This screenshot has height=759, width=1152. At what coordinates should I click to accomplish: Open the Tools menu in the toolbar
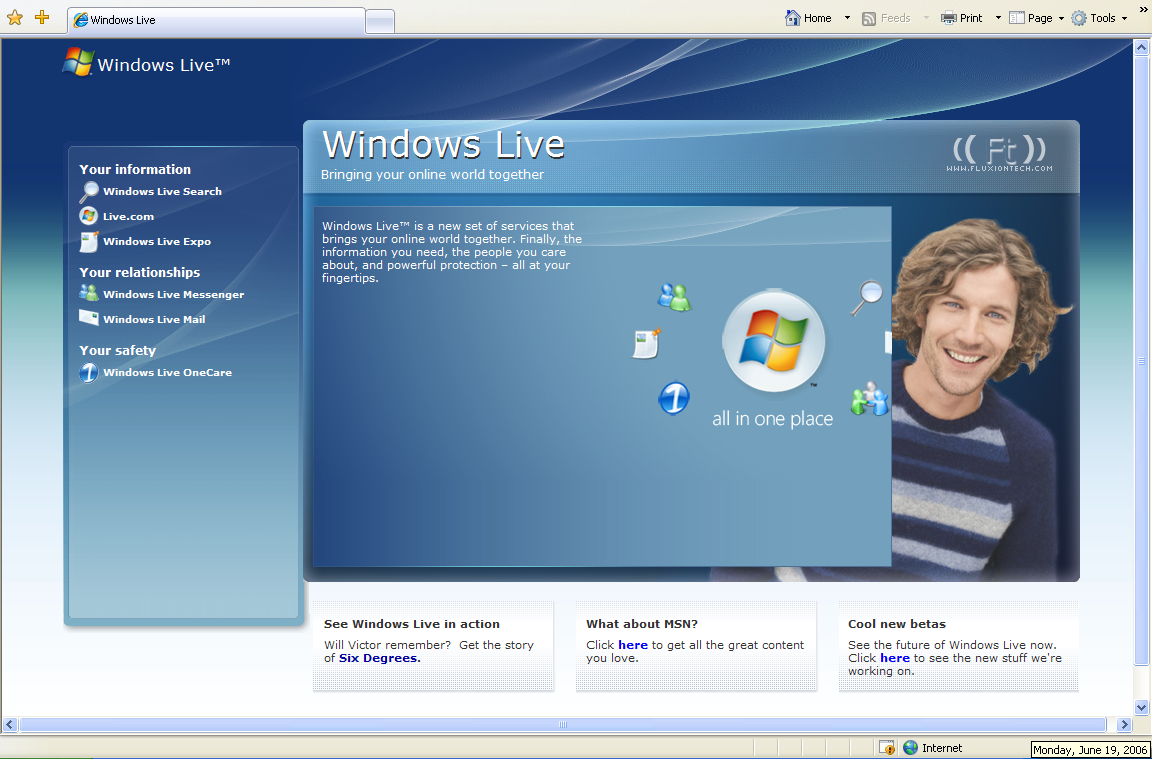pos(1099,18)
